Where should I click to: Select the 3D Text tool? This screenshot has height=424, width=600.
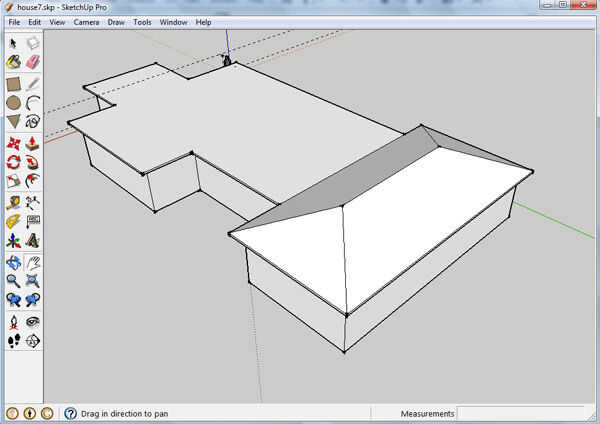(x=33, y=241)
